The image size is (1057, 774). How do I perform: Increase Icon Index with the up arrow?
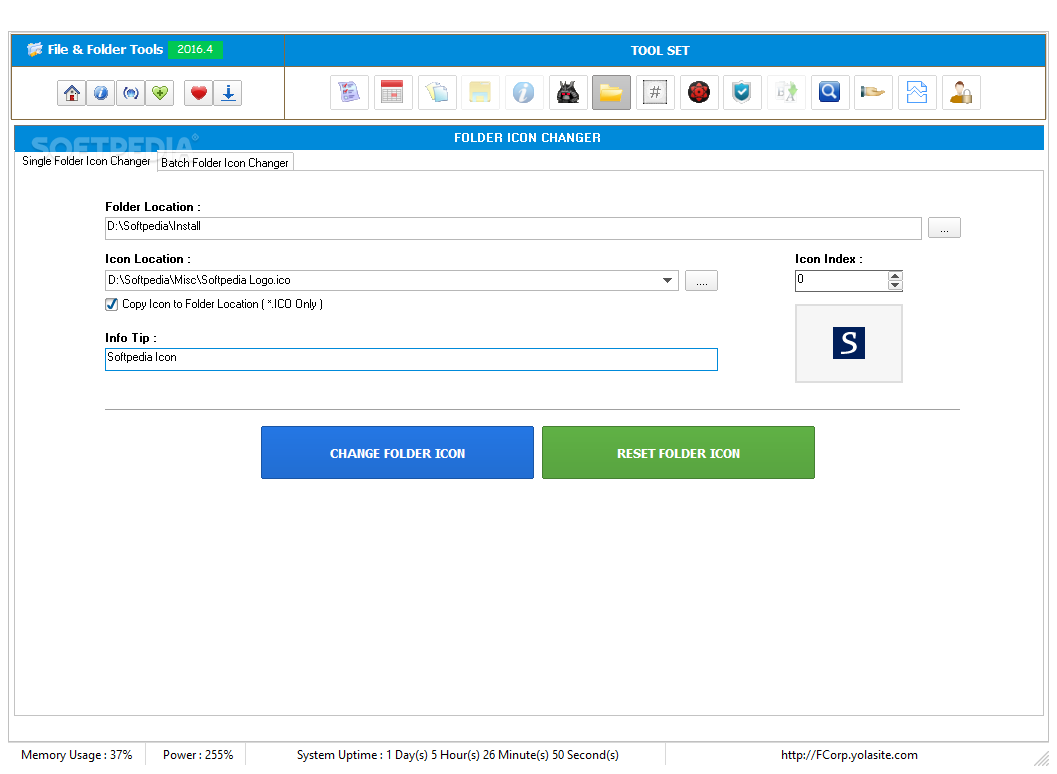895,275
